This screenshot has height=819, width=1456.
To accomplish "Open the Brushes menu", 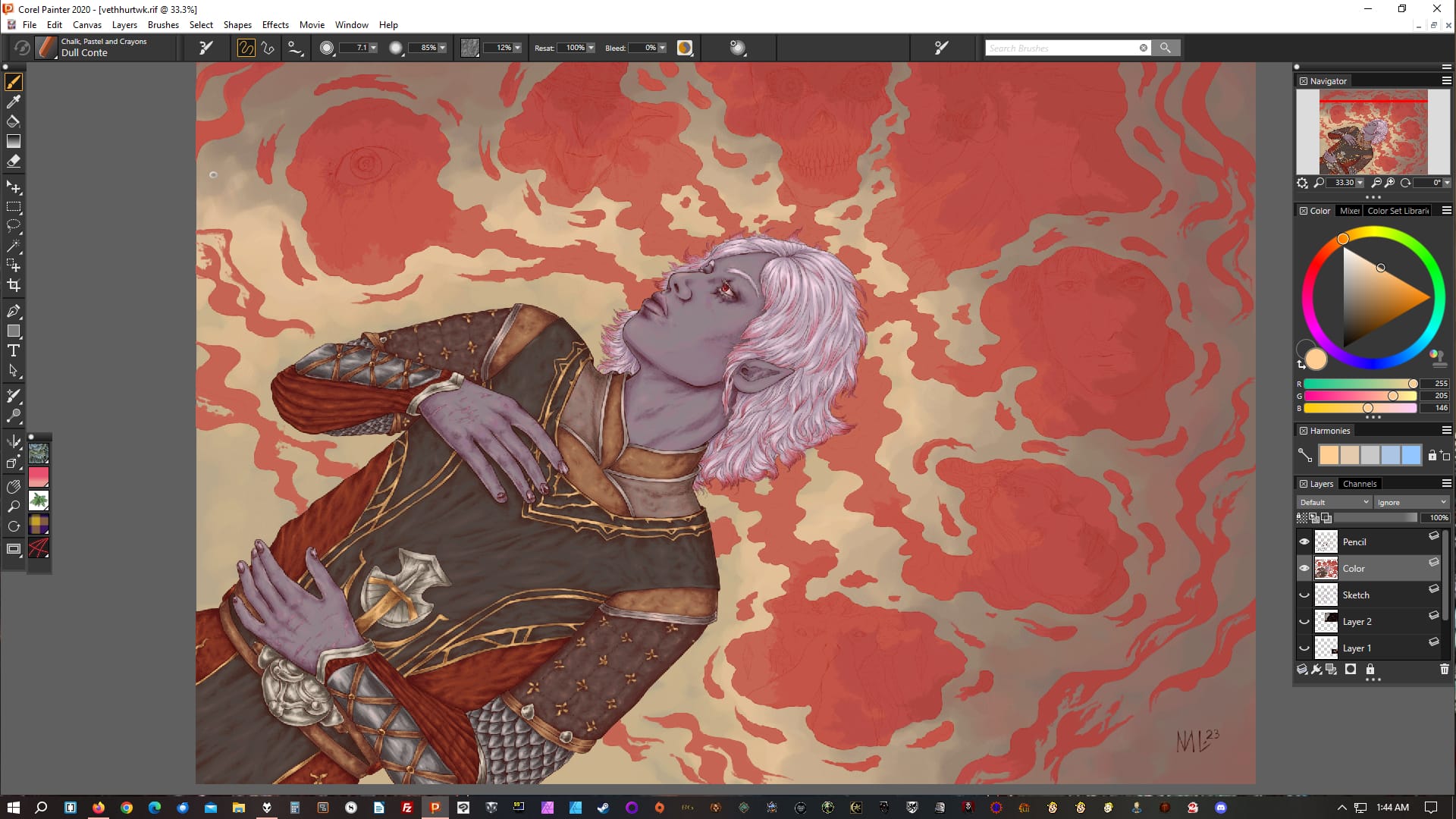I will [x=163, y=24].
